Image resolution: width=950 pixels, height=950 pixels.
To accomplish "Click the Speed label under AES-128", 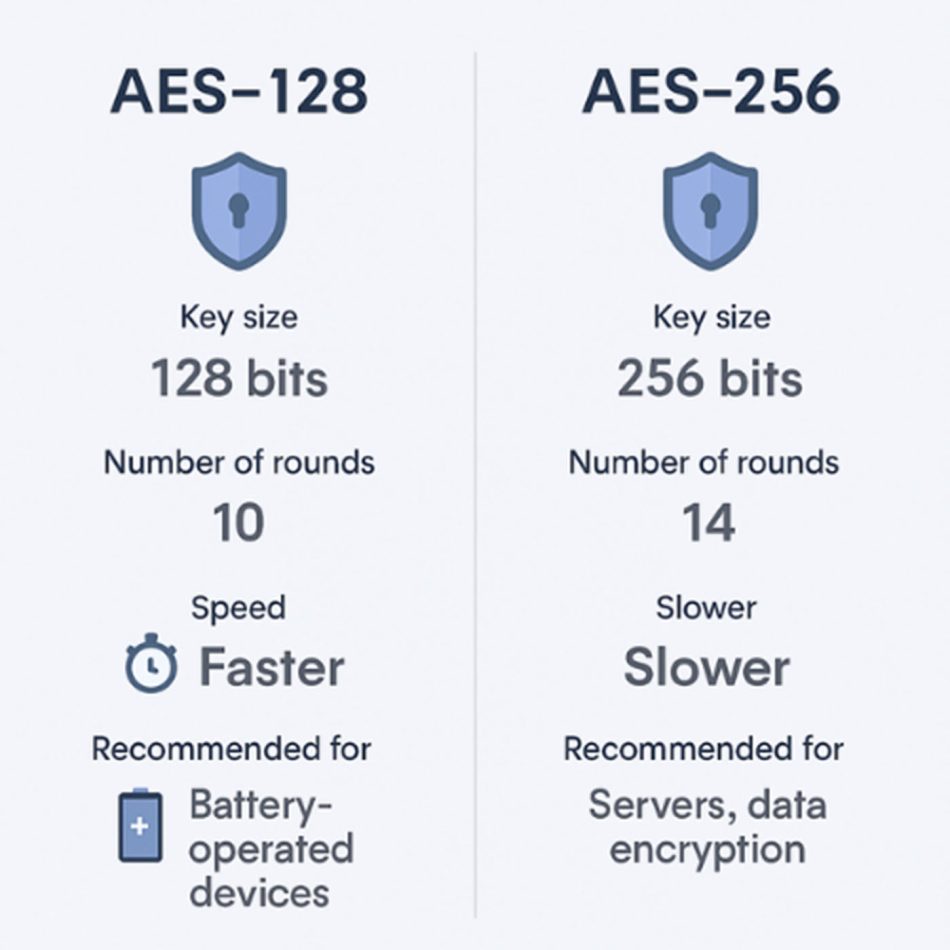I will [x=238, y=607].
